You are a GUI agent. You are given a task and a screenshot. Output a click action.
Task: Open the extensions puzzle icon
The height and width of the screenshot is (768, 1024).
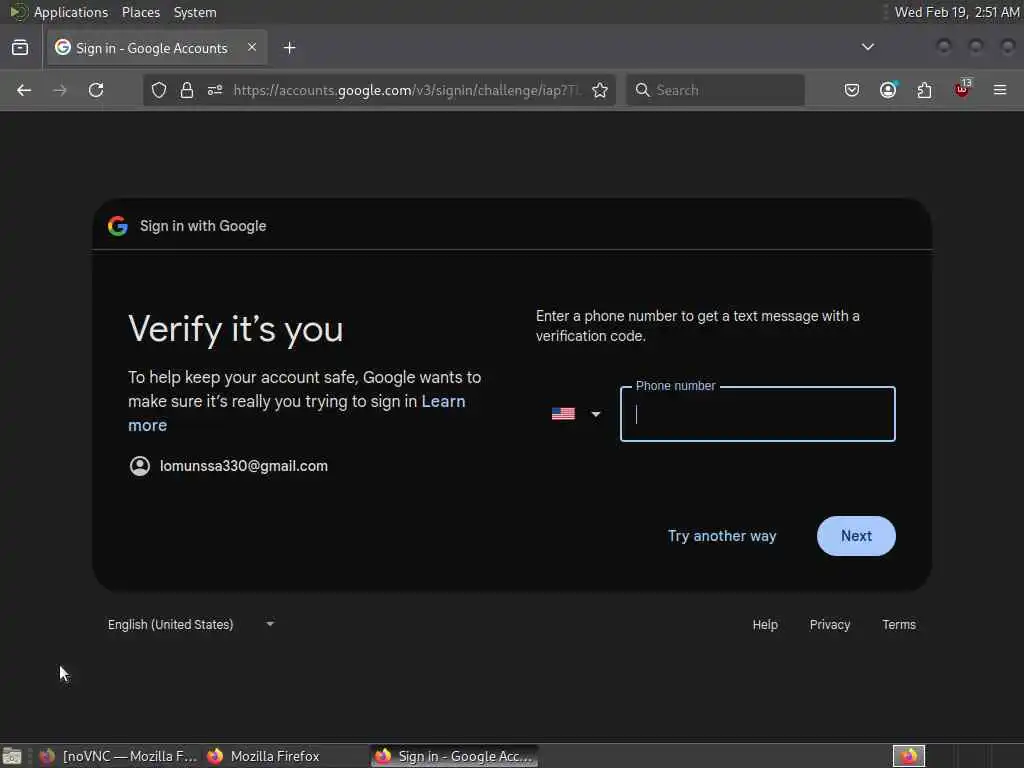(x=925, y=90)
